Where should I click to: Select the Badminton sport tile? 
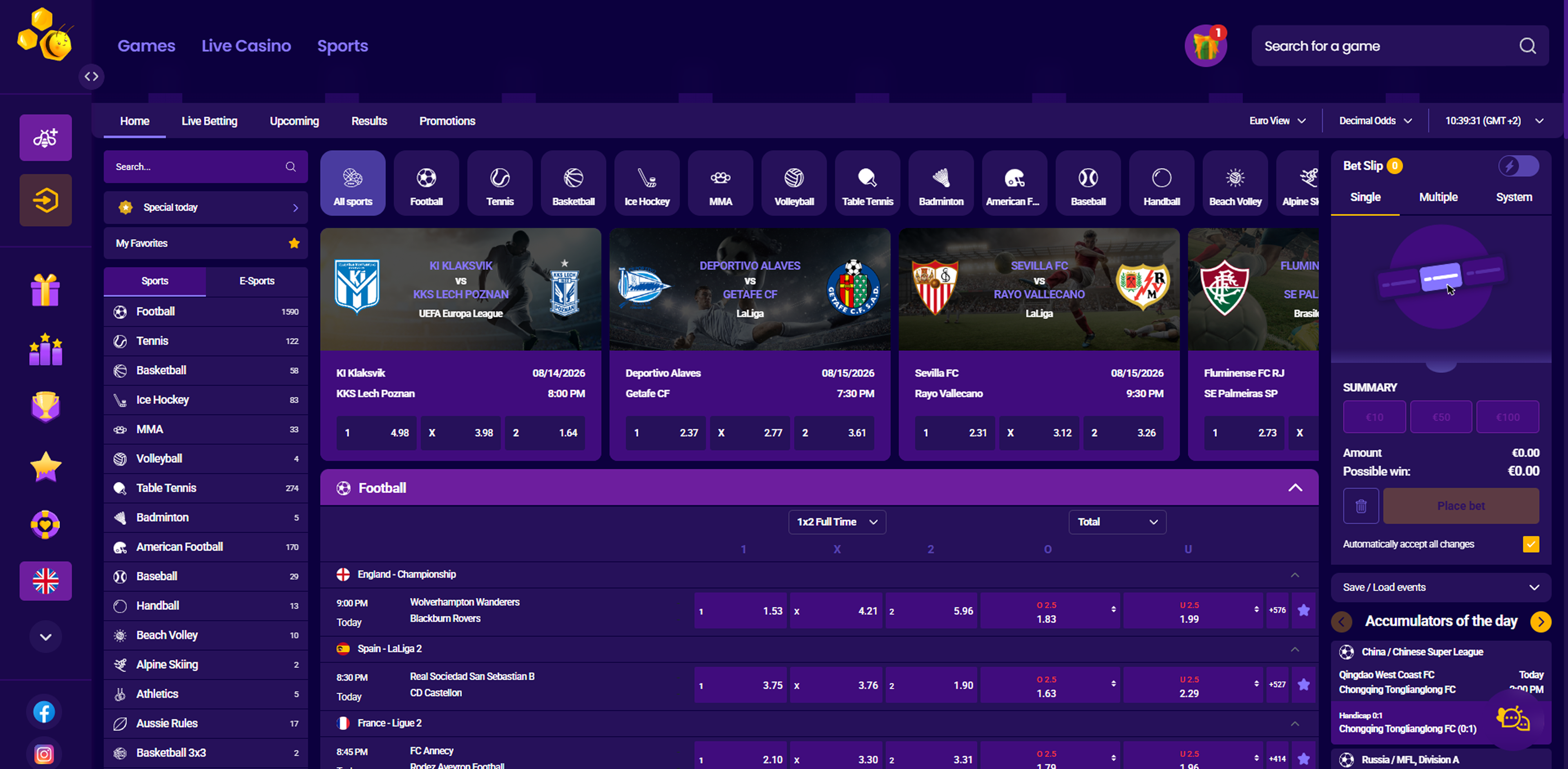coord(941,183)
